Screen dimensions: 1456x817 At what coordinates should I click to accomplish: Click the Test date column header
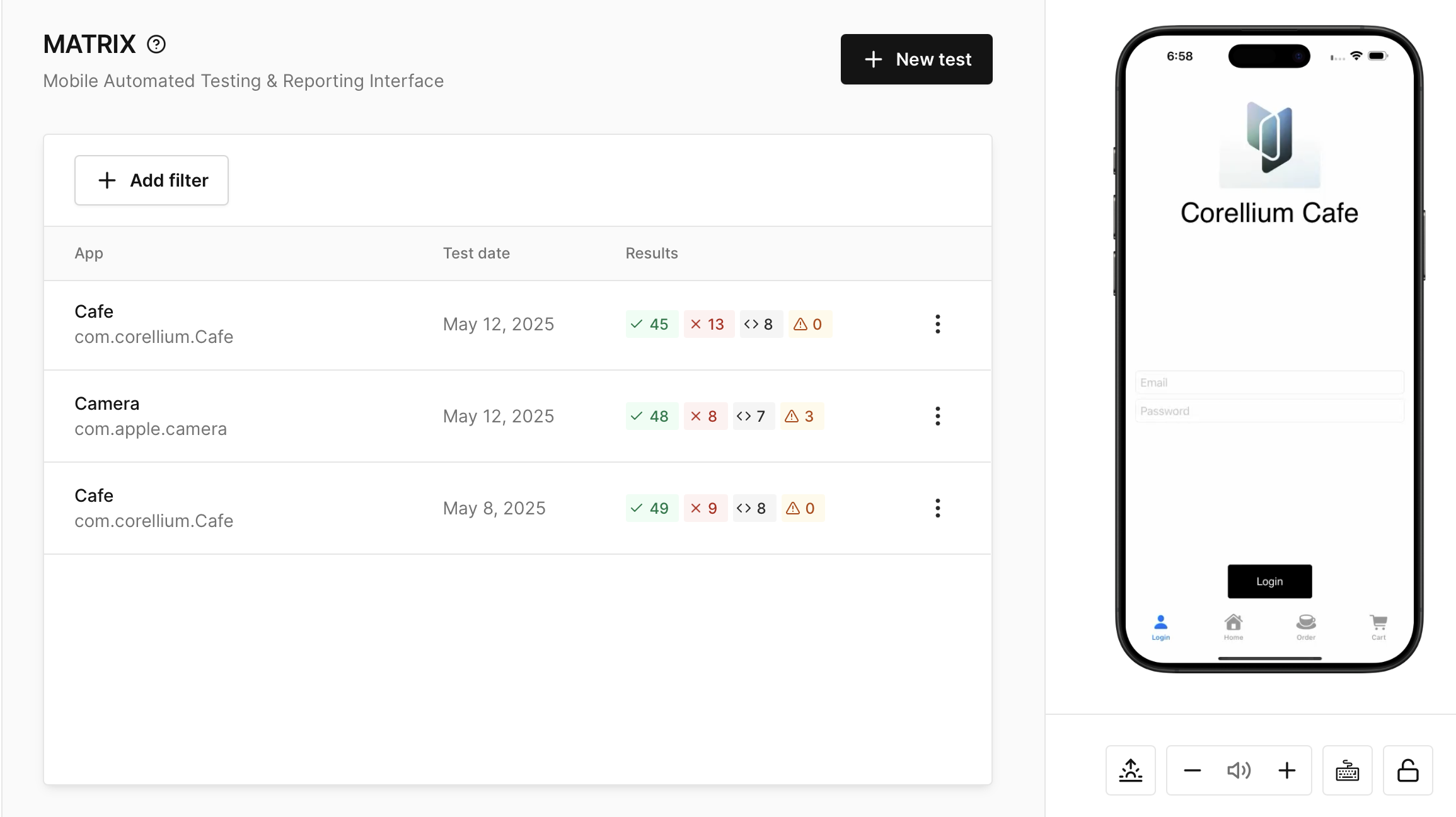(477, 253)
